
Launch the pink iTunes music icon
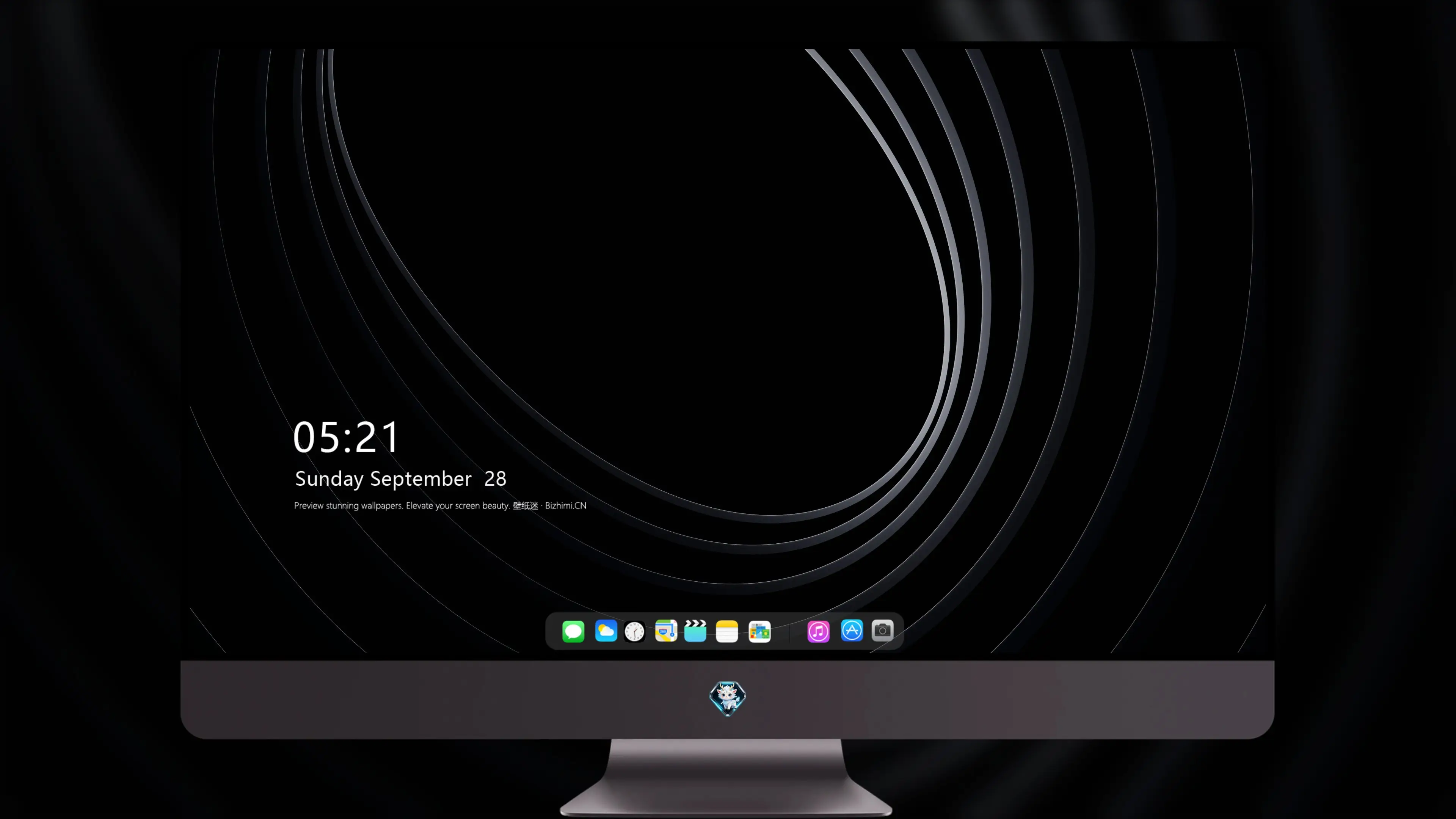pos(819,631)
